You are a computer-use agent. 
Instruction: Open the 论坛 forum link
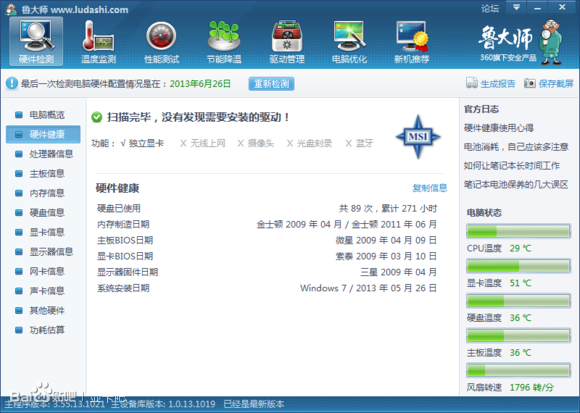click(x=490, y=8)
